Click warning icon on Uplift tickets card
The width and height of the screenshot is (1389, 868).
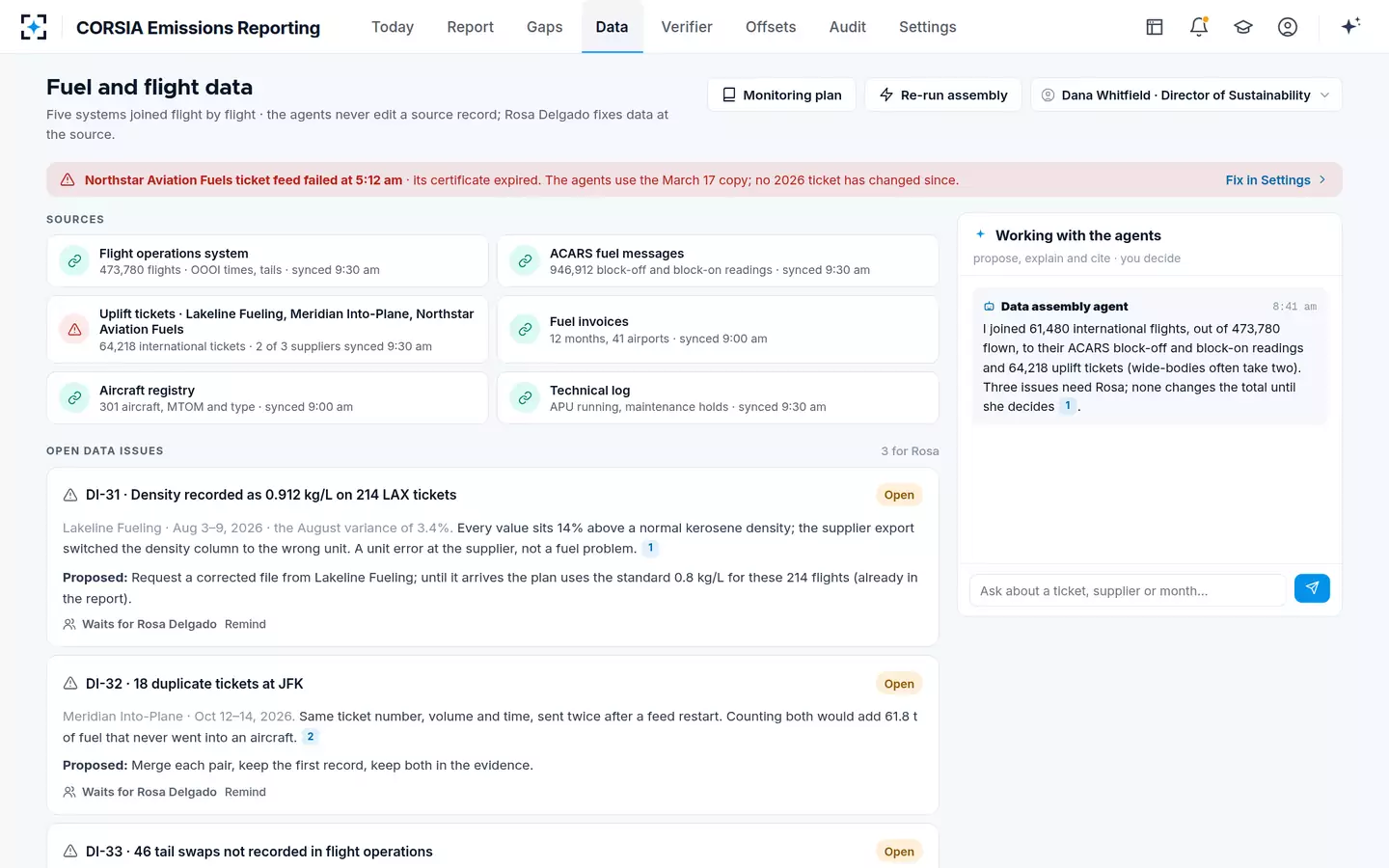click(74, 330)
